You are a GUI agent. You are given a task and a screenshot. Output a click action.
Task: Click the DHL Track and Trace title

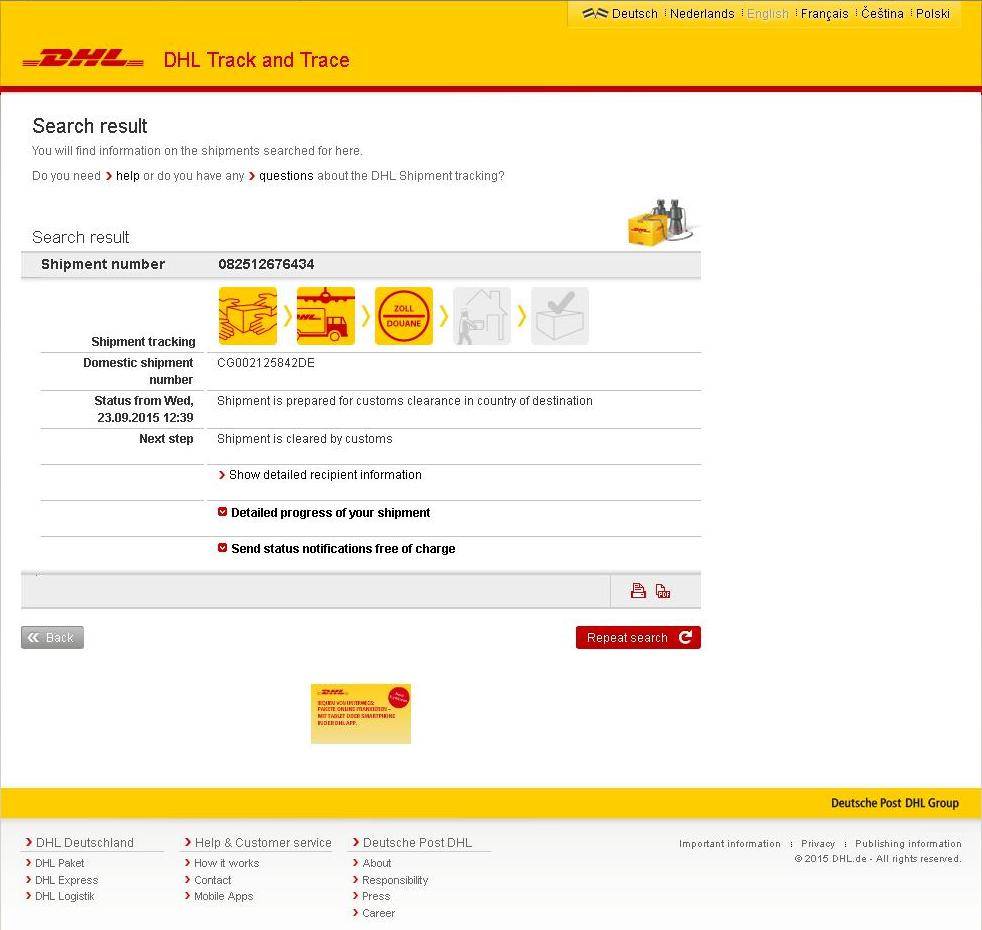pos(256,59)
